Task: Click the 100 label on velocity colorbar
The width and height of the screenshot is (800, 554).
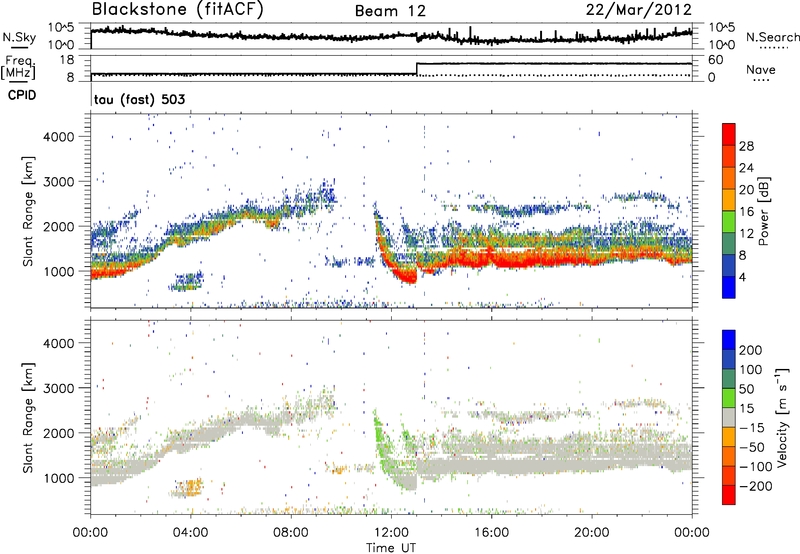Action: (x=751, y=370)
